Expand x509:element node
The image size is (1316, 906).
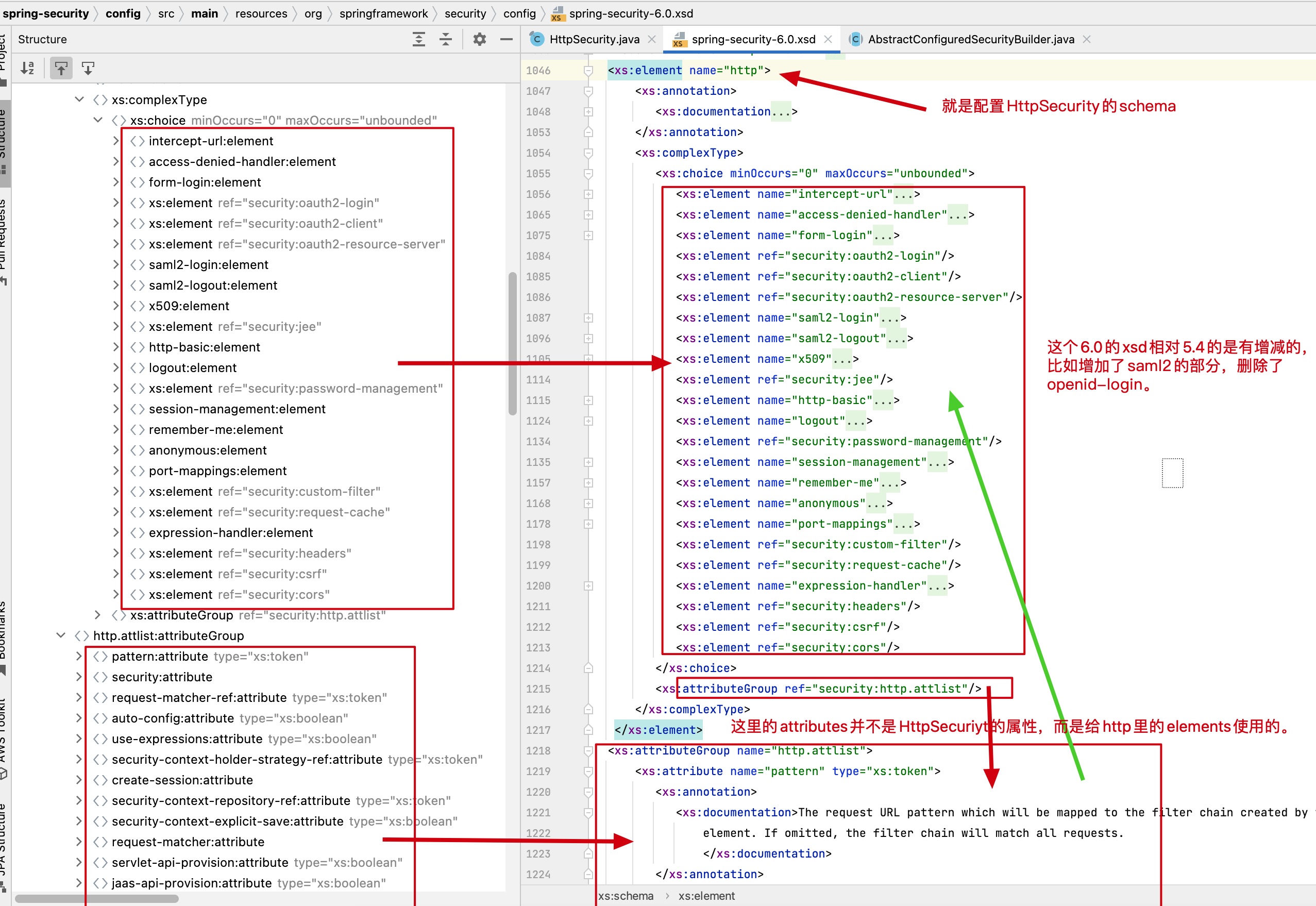tap(116, 306)
